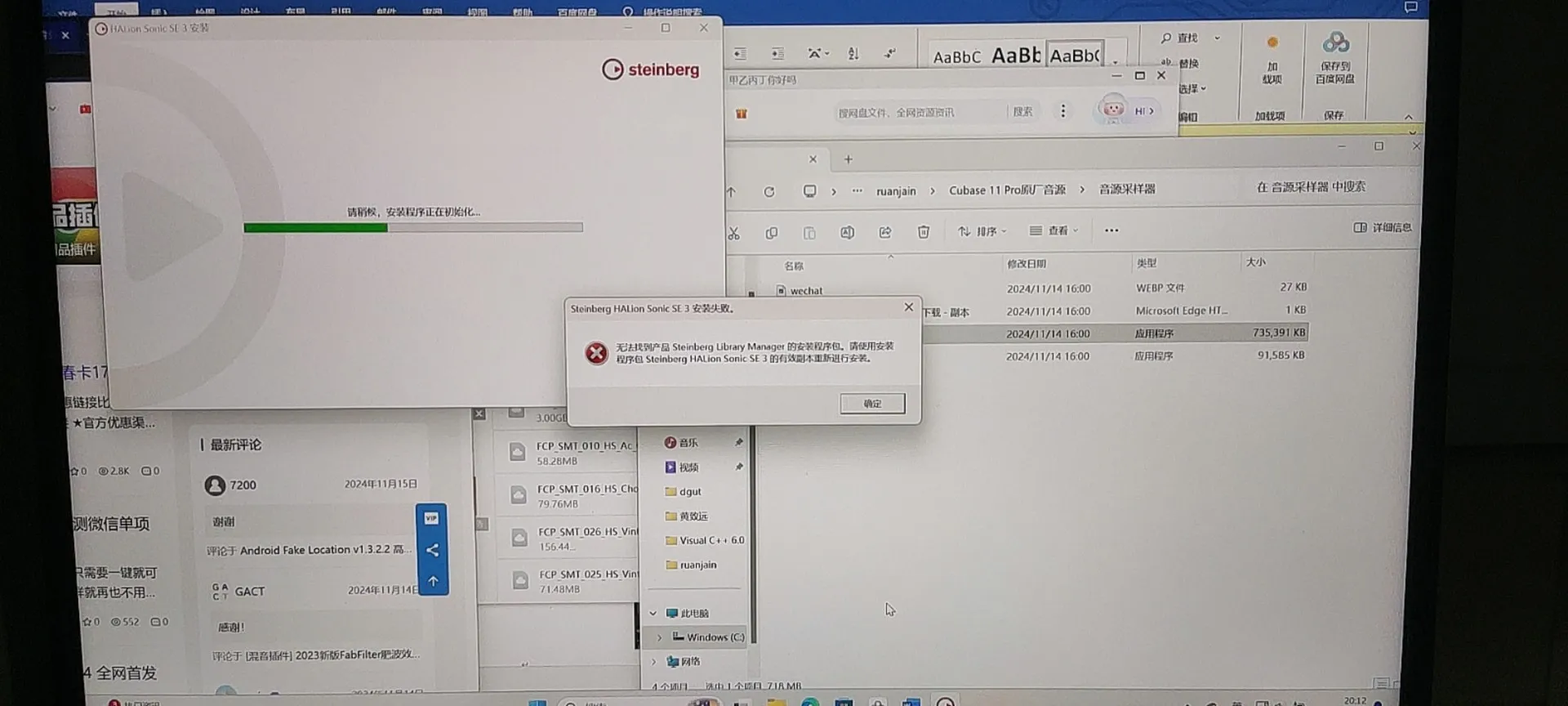This screenshot has height=706, width=1568.
Task: Open the 排序 sort dropdown
Action: [x=982, y=231]
